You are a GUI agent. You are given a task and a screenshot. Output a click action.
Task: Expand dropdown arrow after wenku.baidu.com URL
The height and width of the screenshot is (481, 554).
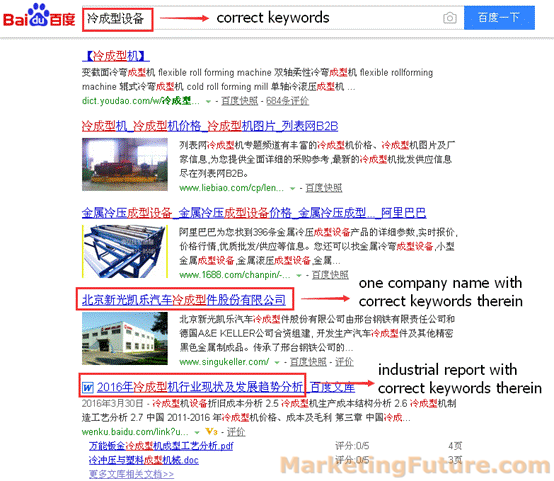click(x=197, y=432)
